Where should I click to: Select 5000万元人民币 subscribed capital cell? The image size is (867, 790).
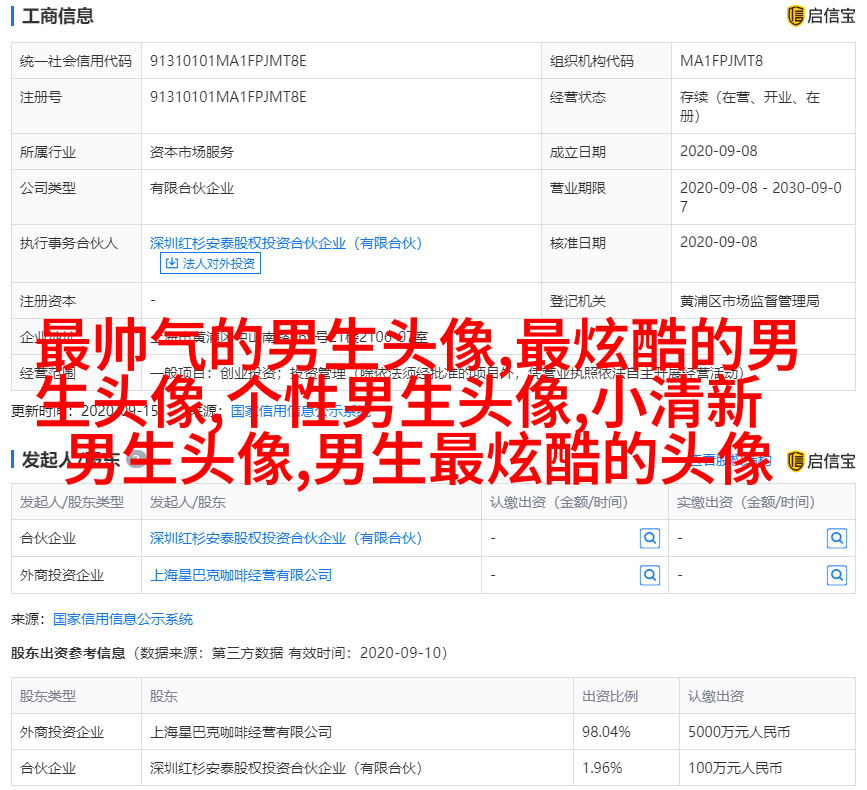(x=767, y=732)
